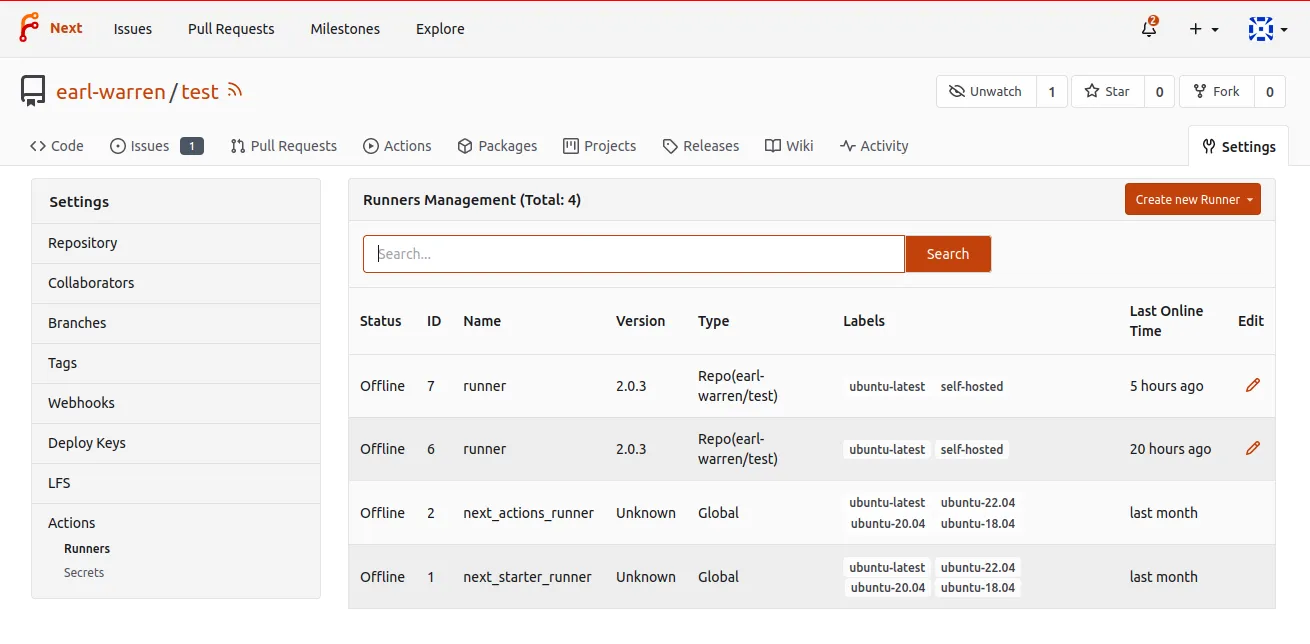Unwatch the repository

click(x=986, y=92)
